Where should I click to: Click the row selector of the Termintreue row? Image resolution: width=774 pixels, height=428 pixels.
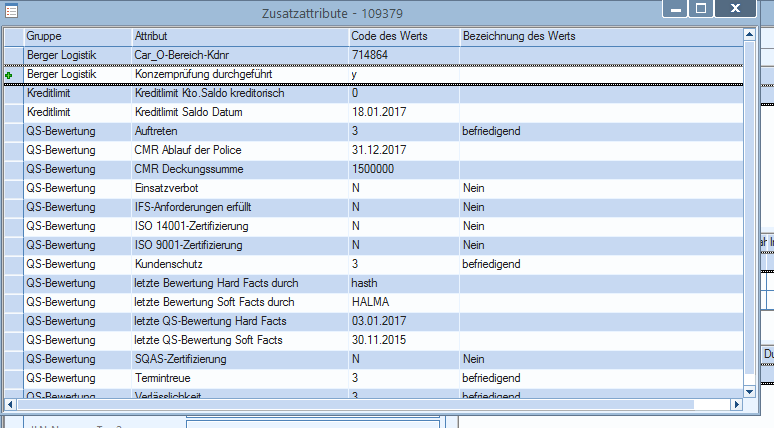pyautogui.click(x=14, y=378)
